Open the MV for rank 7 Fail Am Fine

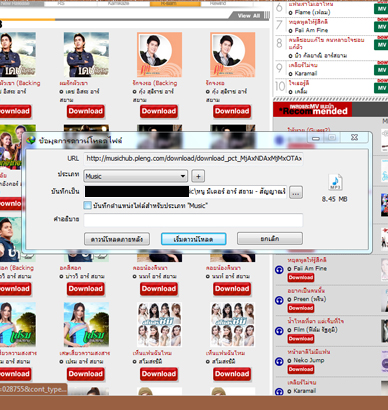tap(381, 27)
